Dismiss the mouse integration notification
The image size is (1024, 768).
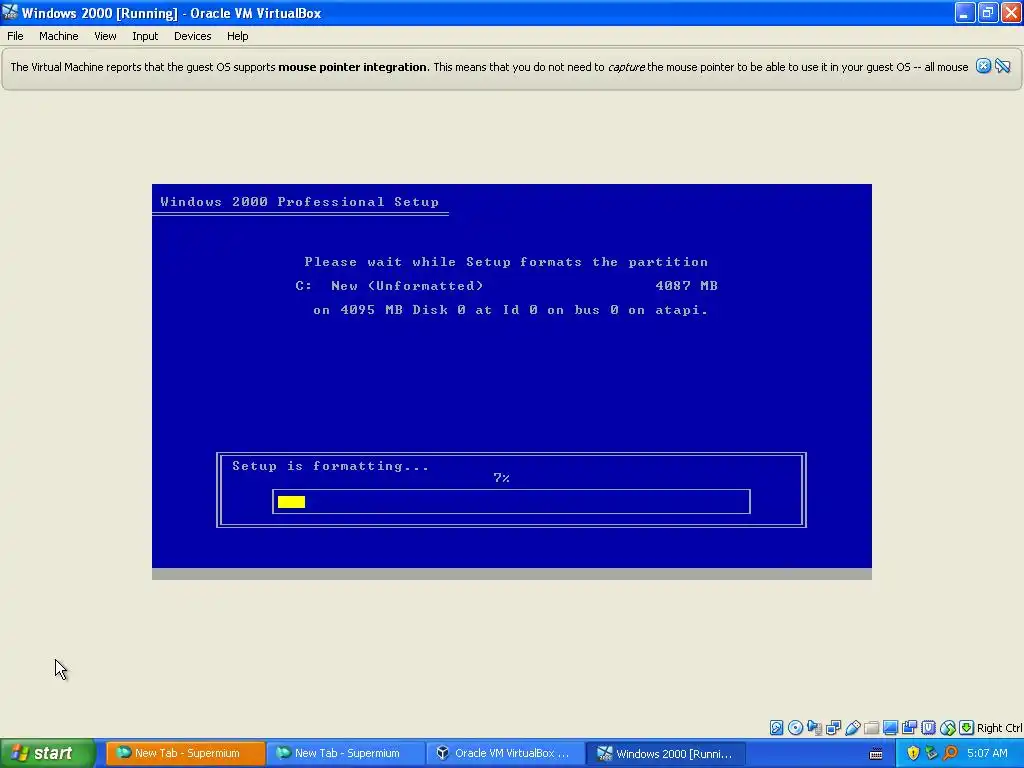(x=983, y=66)
